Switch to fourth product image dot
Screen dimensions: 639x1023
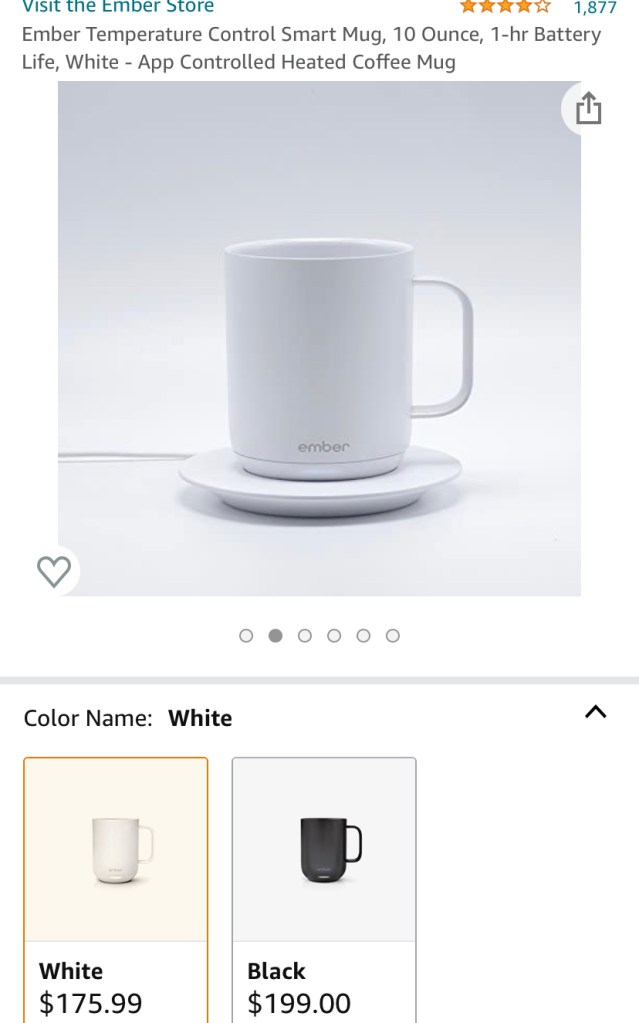coord(334,636)
